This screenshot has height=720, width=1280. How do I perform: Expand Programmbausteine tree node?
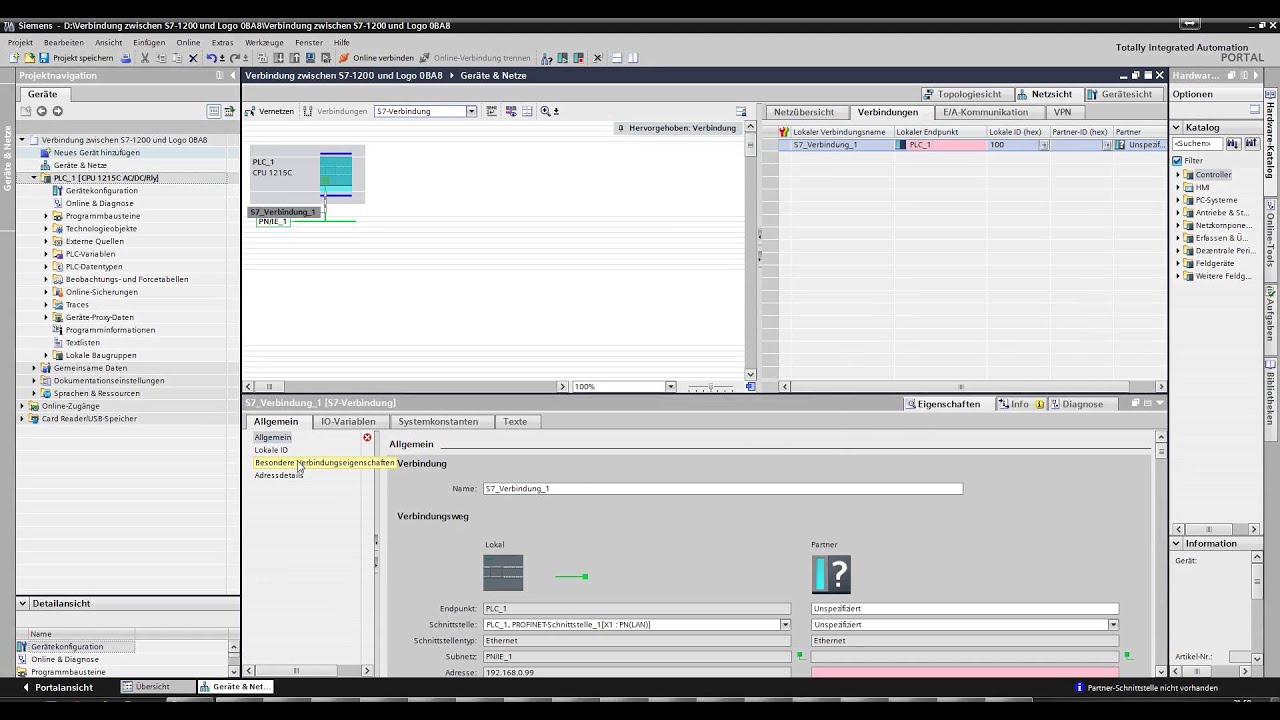coord(46,216)
